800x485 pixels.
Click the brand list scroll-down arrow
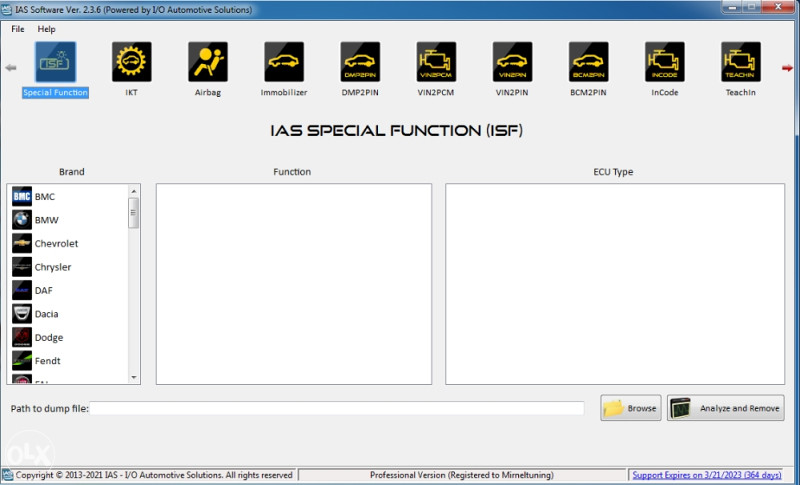pos(134,377)
